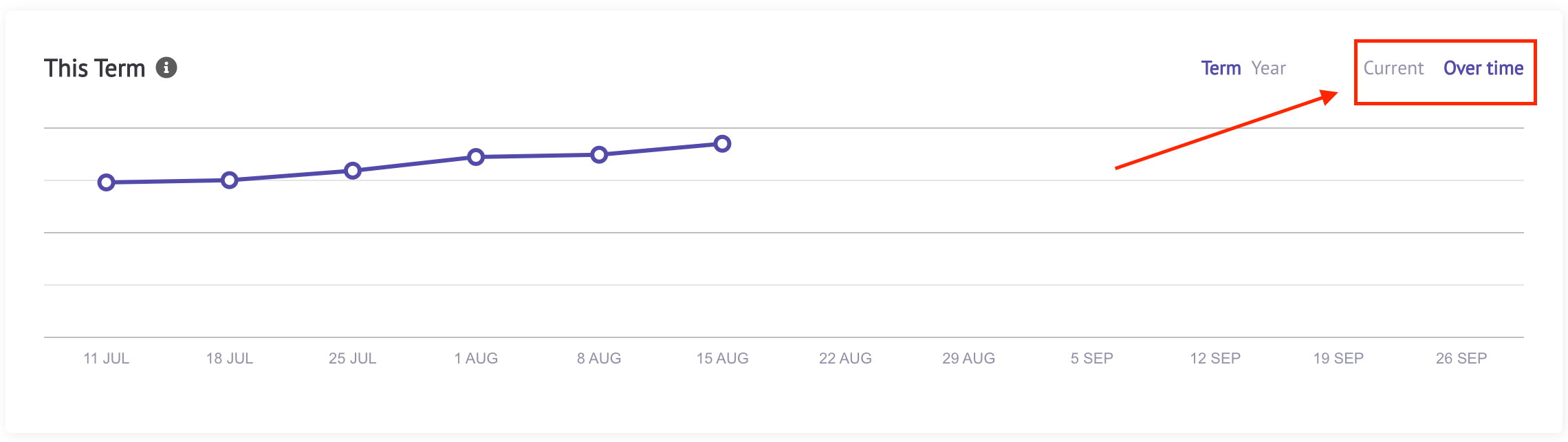Viewport: 1568px width, 442px height.
Task: Click the 8 AUG data point
Action: click(599, 155)
